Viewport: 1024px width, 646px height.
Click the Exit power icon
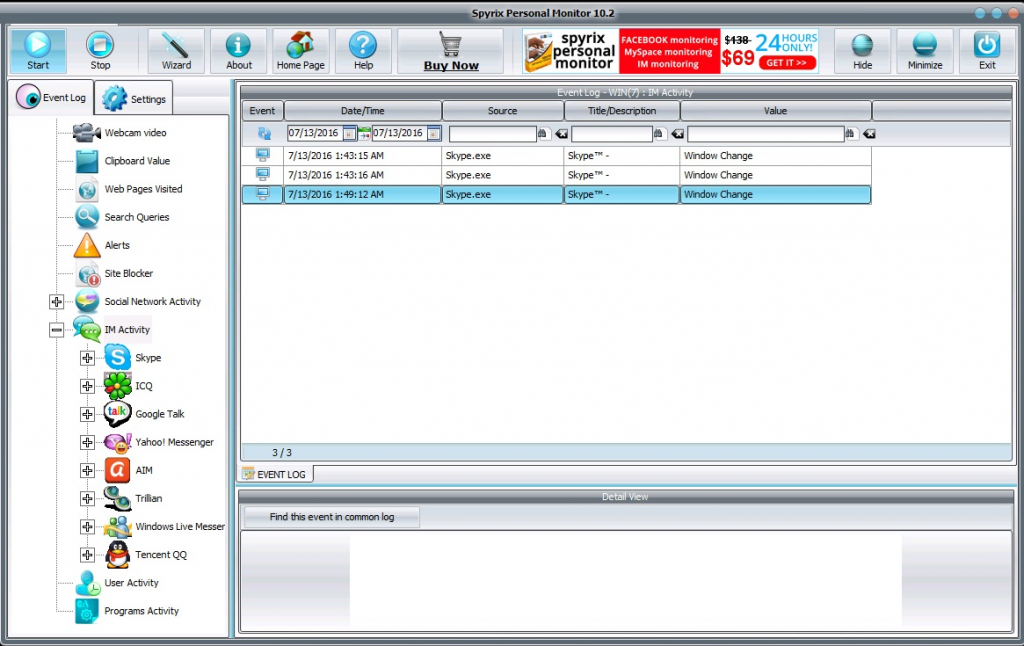[x=987, y=46]
